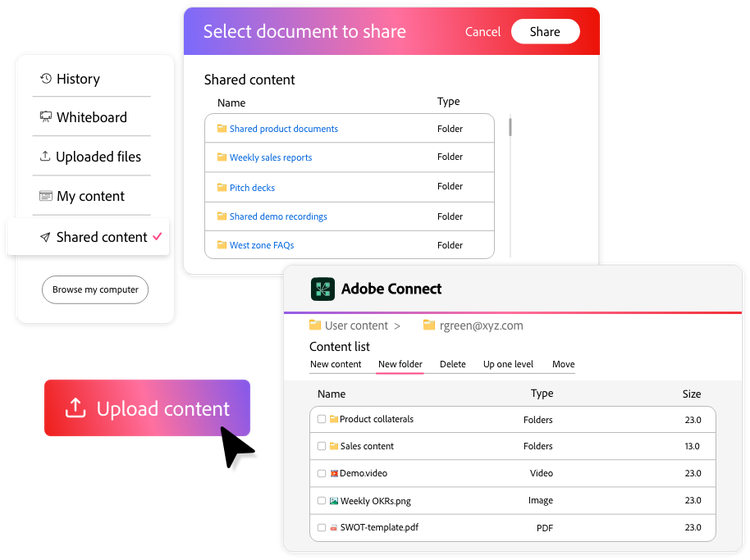Open Shared demo recordings link

pyautogui.click(x=278, y=216)
